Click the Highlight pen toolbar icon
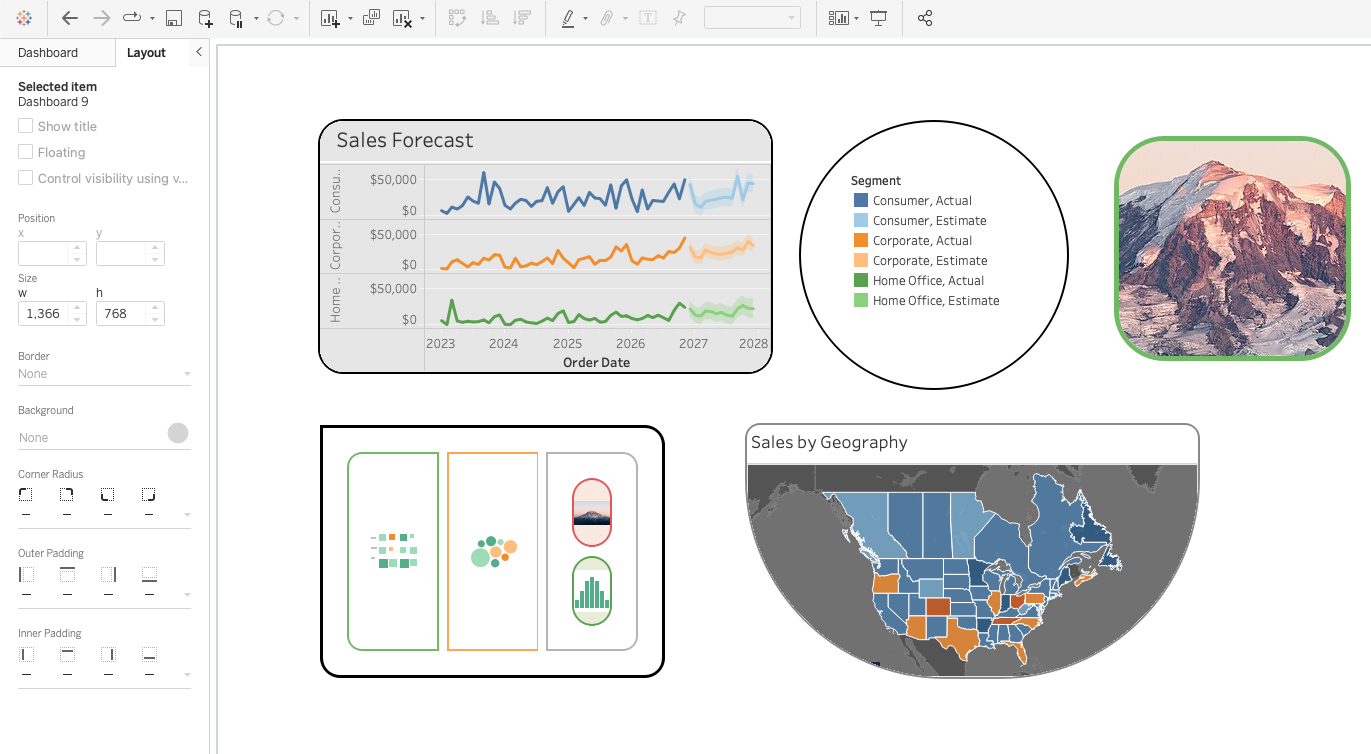The width and height of the screenshot is (1371, 754). coord(568,18)
